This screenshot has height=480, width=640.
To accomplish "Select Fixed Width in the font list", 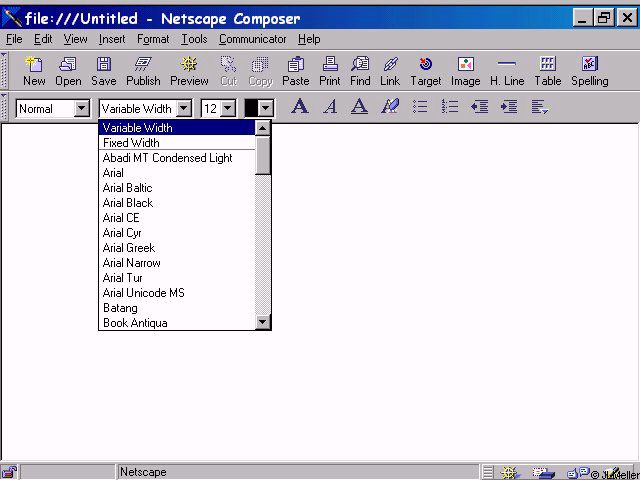I will coord(177,143).
